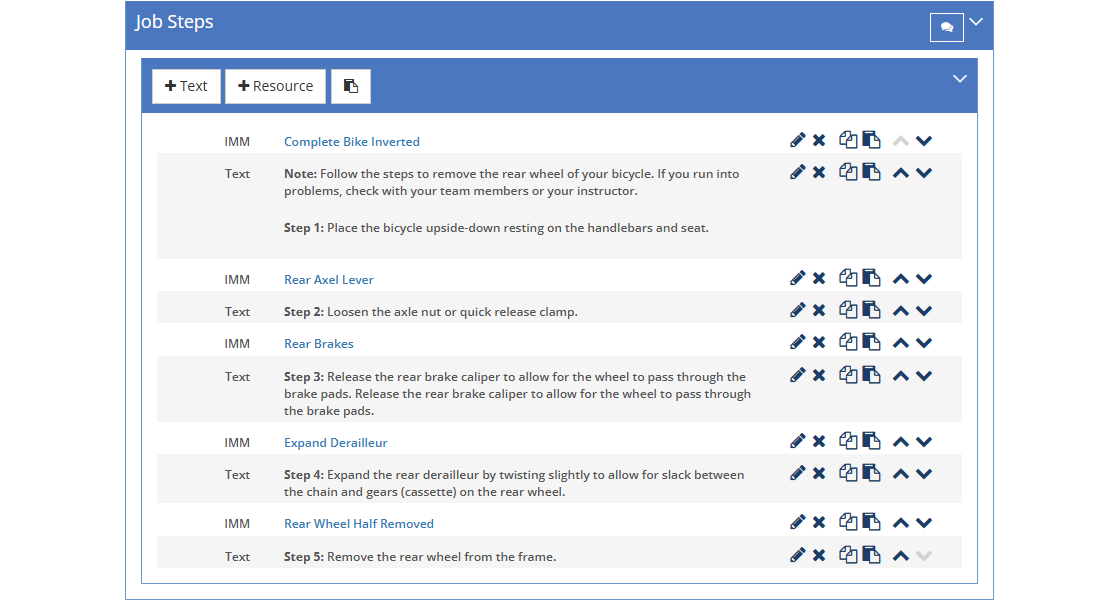The height and width of the screenshot is (601, 1120).
Task: Move Rear Wheel Half Removed row up
Action: coord(901,523)
